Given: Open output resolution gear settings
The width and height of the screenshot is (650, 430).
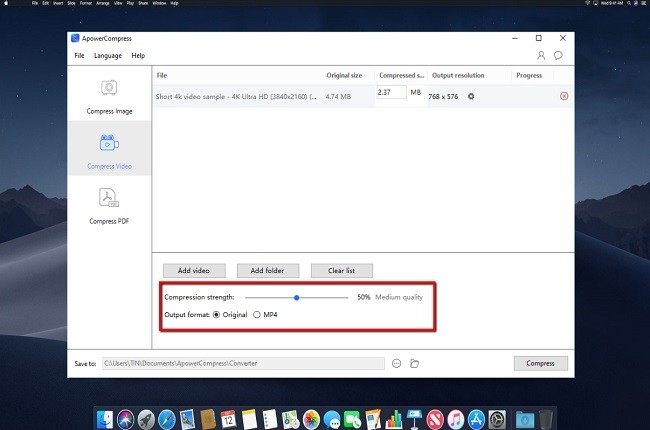Looking at the screenshot, I should point(471,96).
